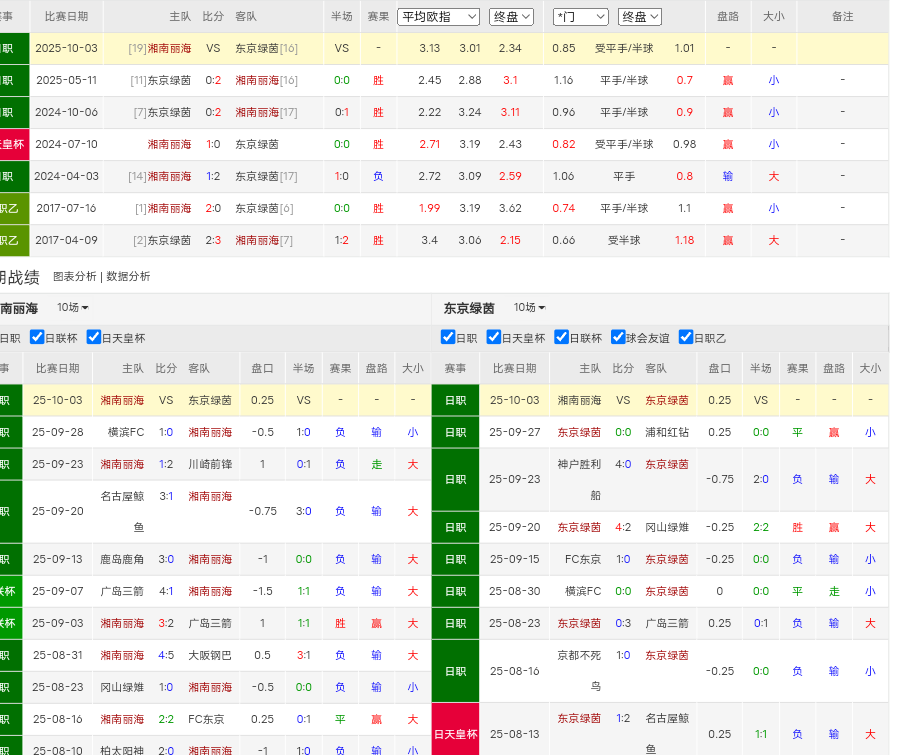This screenshot has width=919, height=755.
Task: Expand the 10场 selector for 东京绿茵
Action: coord(530,308)
